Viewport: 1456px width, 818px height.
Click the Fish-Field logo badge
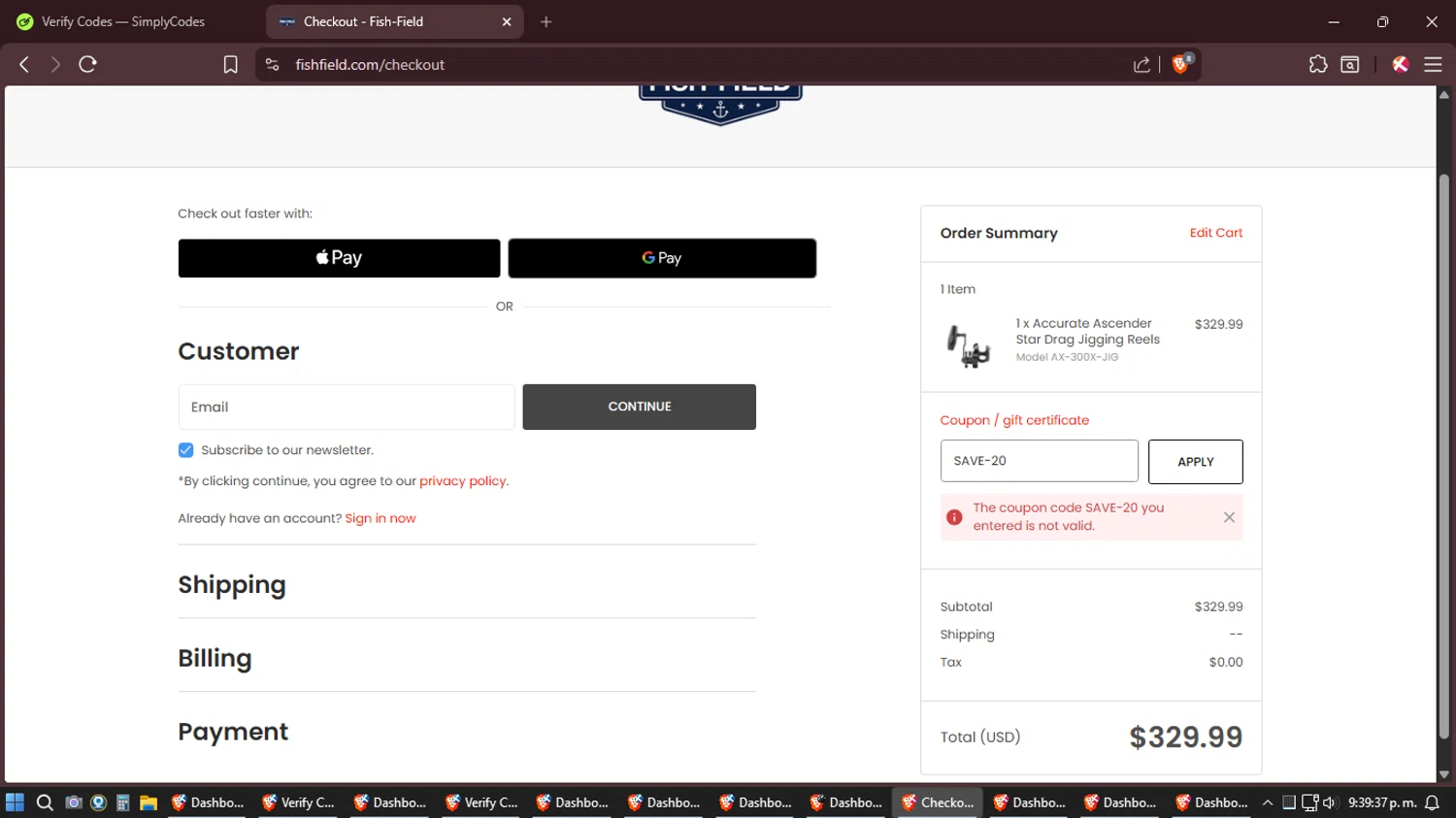720,105
